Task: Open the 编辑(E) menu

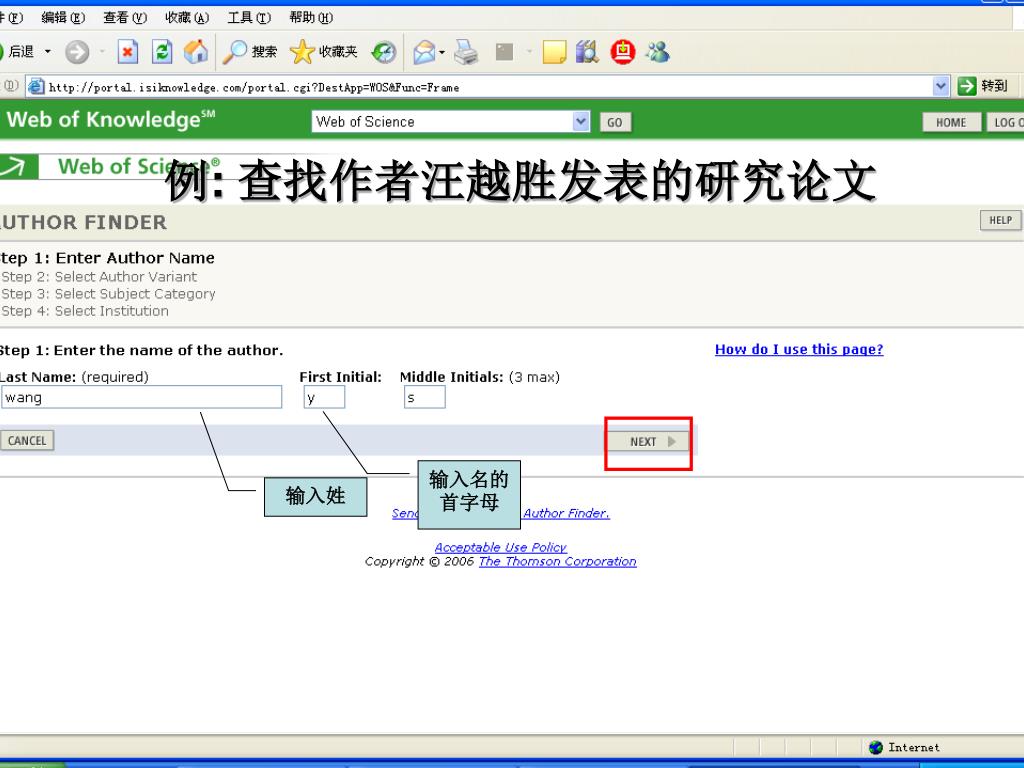Action: (x=63, y=18)
